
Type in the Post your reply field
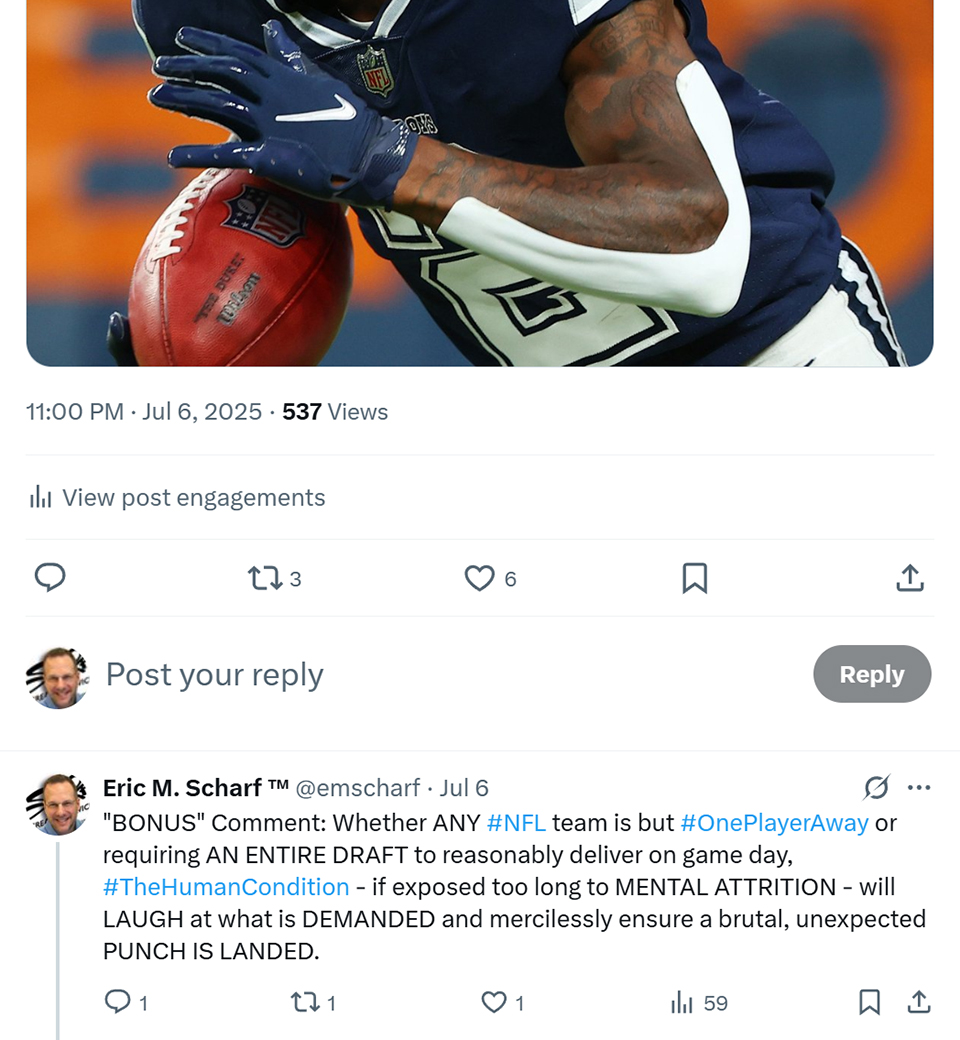[400, 675]
